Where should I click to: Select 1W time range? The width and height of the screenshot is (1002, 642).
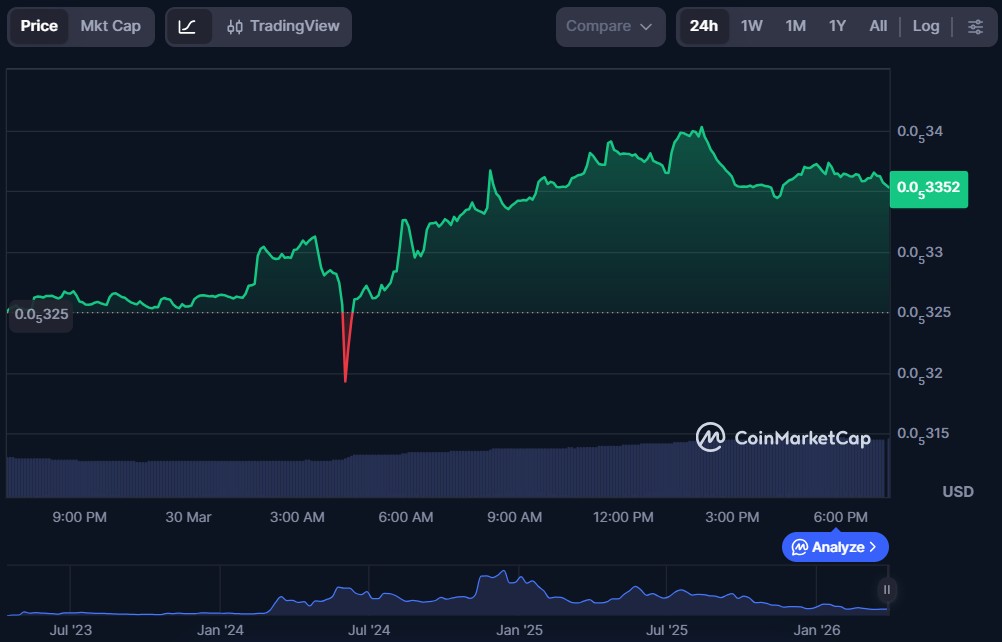click(752, 27)
